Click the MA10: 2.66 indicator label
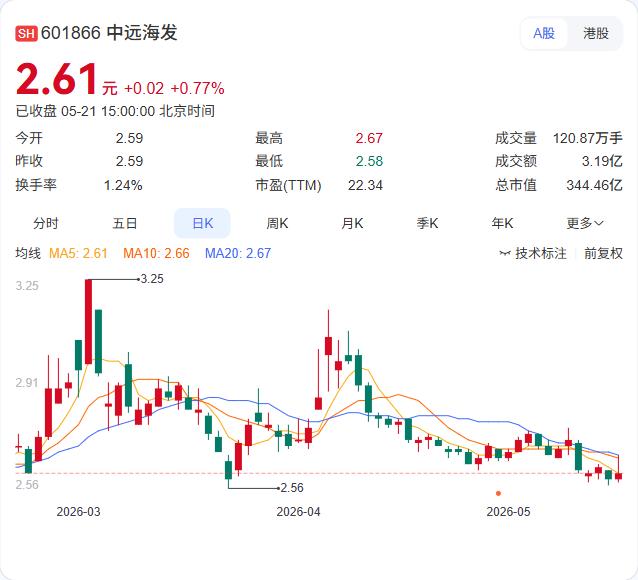Viewport: 638px width, 580px height. (156, 253)
